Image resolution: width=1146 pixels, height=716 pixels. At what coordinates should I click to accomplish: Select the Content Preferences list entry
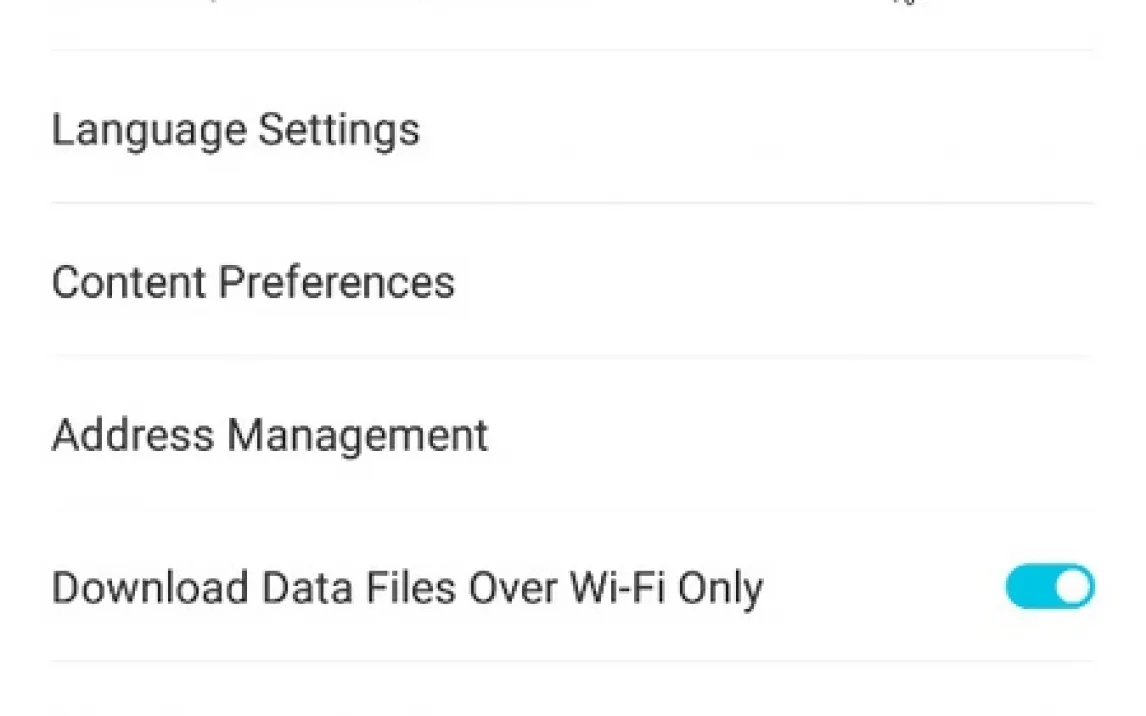[x=253, y=283]
